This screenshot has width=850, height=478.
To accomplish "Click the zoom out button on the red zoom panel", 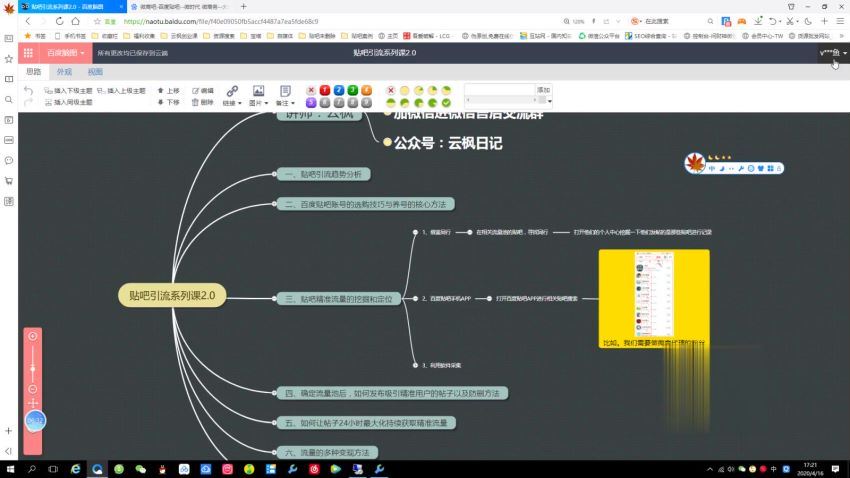I will pyautogui.click(x=33, y=390).
